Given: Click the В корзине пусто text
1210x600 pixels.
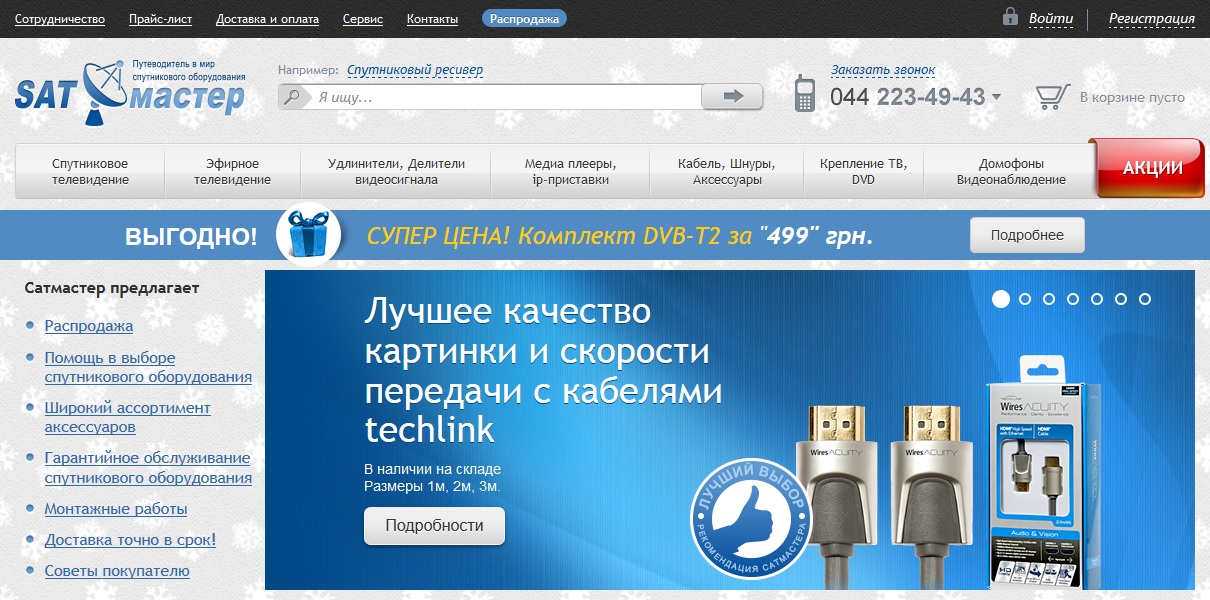Looking at the screenshot, I should point(1132,97).
